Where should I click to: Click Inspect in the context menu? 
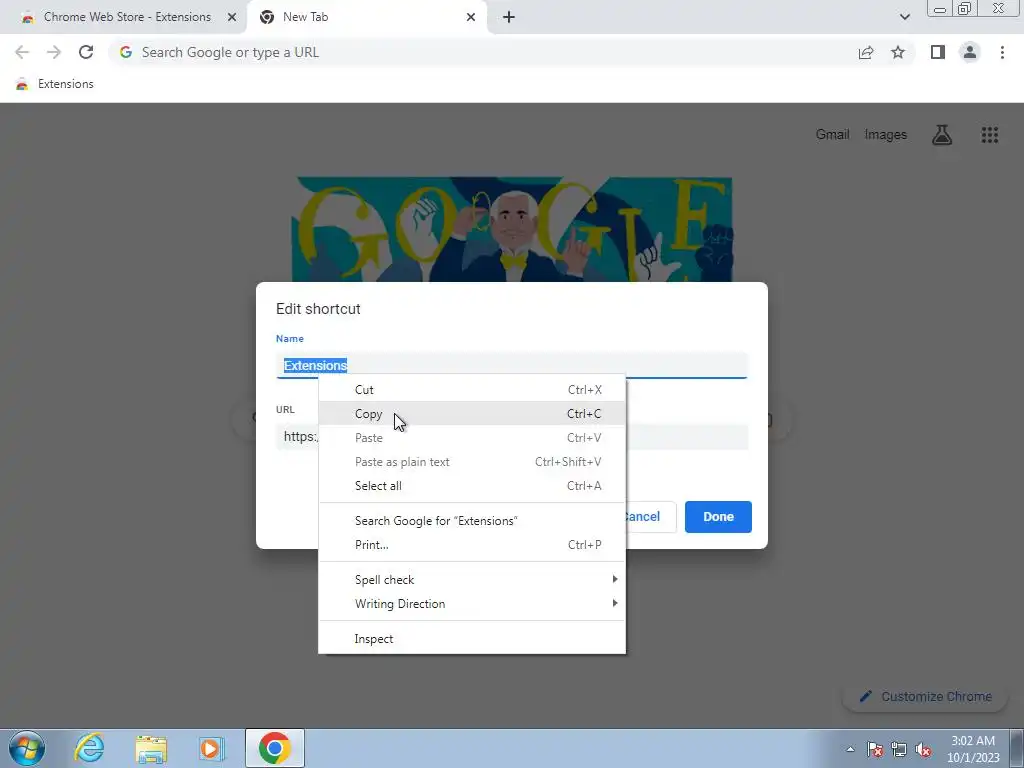(472, 639)
